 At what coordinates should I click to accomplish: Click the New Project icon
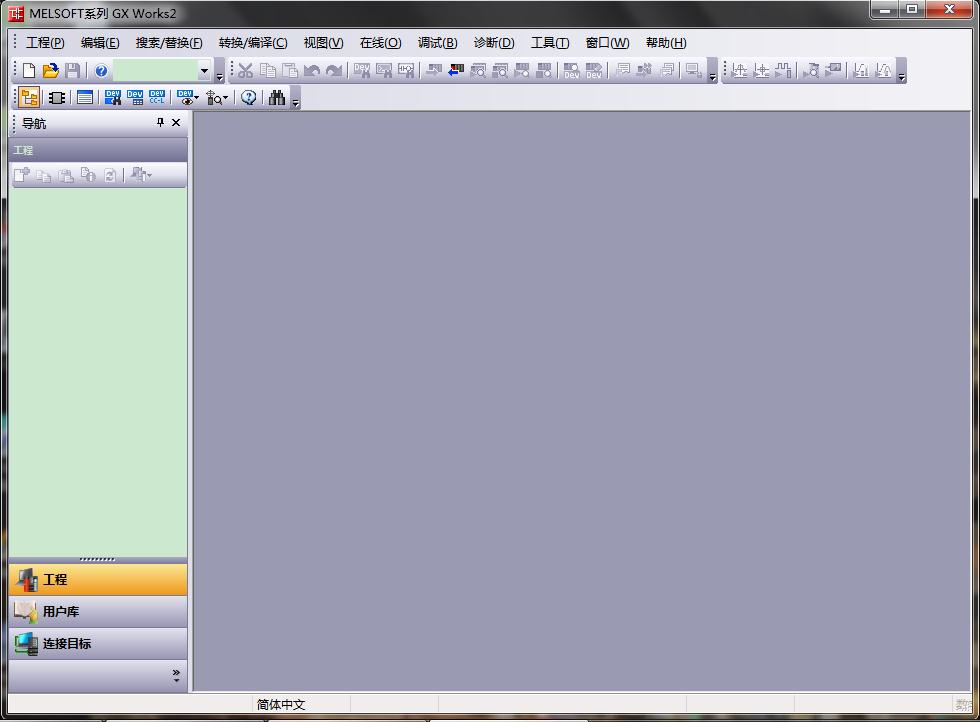29,71
